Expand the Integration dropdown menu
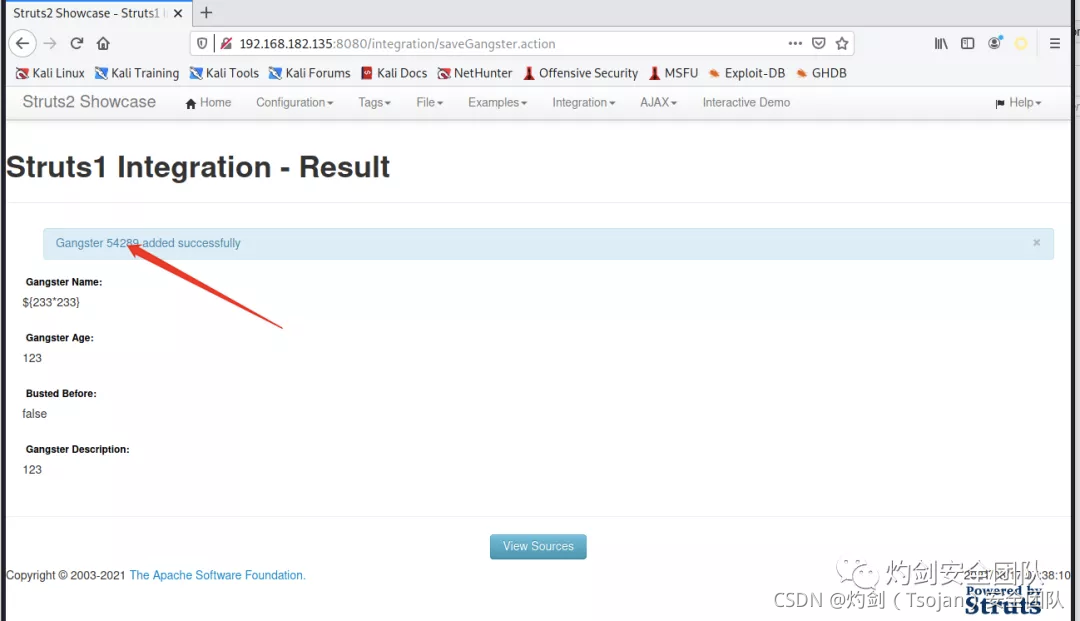This screenshot has width=1080, height=621. 583,103
